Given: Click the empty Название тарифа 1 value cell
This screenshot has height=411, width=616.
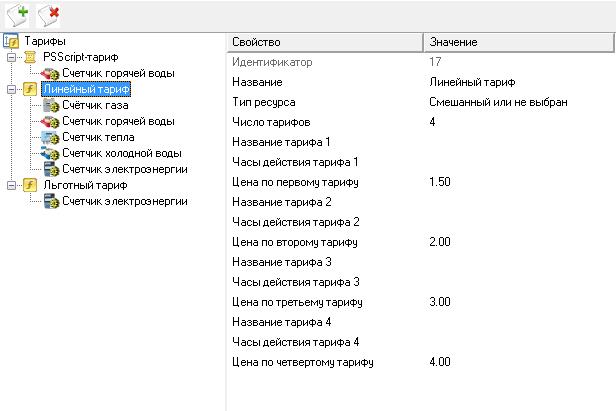Looking at the screenshot, I should pyautogui.click(x=520, y=142).
